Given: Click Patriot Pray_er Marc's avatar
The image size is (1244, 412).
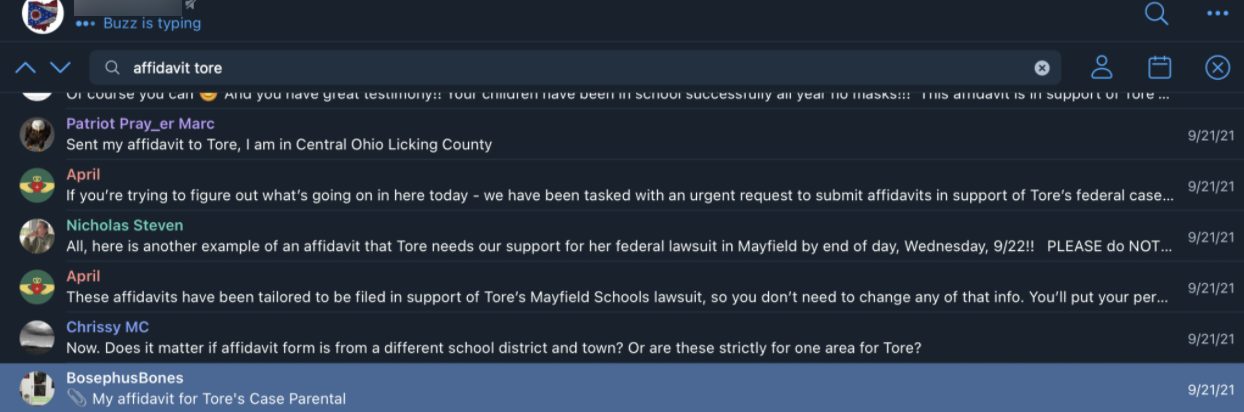Looking at the screenshot, I should pyautogui.click(x=37, y=135).
